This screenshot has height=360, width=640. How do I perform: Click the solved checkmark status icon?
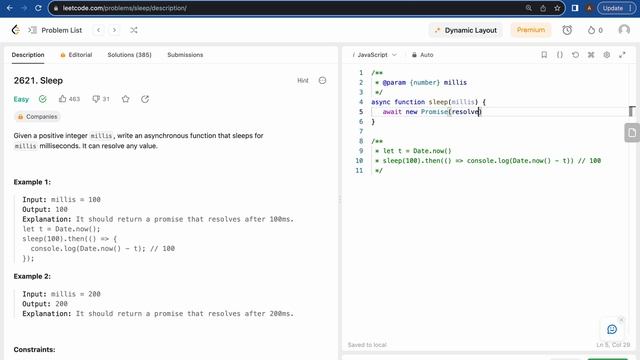pyautogui.click(x=42, y=99)
